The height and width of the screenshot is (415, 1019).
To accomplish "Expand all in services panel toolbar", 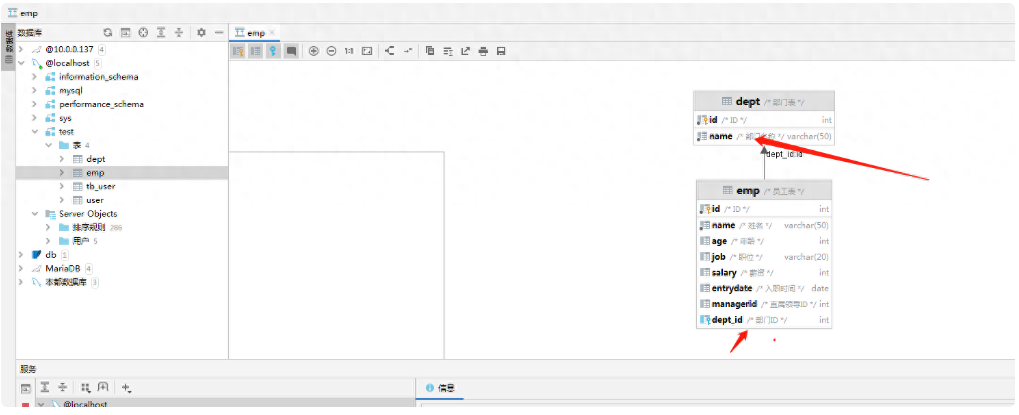I will pyautogui.click(x=44, y=388).
